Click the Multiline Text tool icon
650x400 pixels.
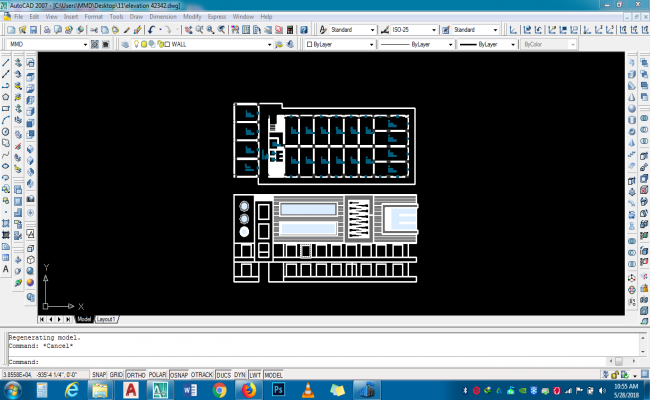tap(6, 269)
